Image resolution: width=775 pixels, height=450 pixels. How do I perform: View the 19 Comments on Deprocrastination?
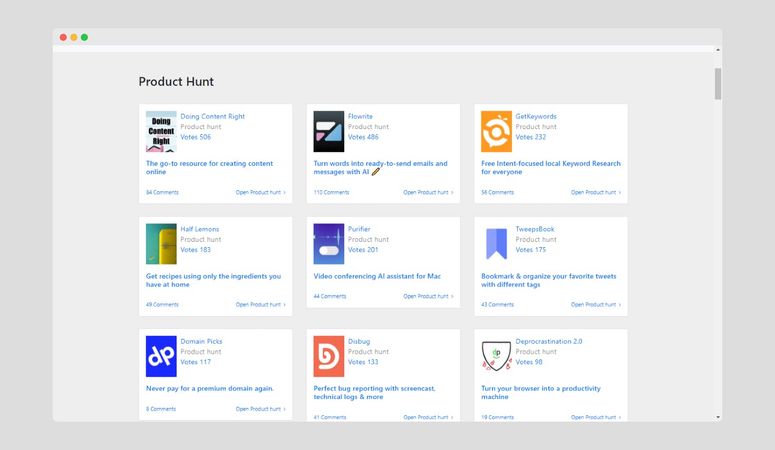pos(497,417)
